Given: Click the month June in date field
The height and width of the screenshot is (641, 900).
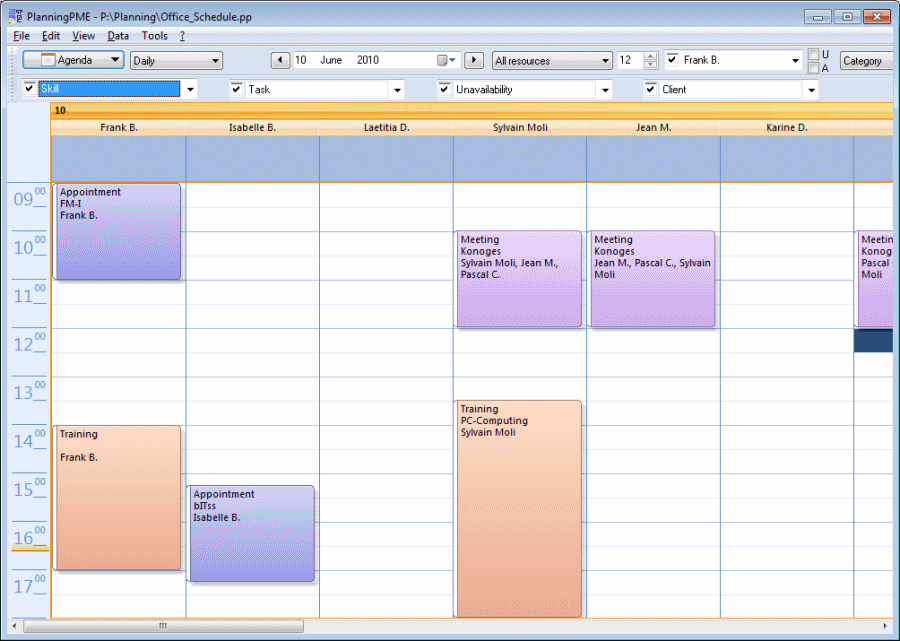Looking at the screenshot, I should pyautogui.click(x=331, y=60).
